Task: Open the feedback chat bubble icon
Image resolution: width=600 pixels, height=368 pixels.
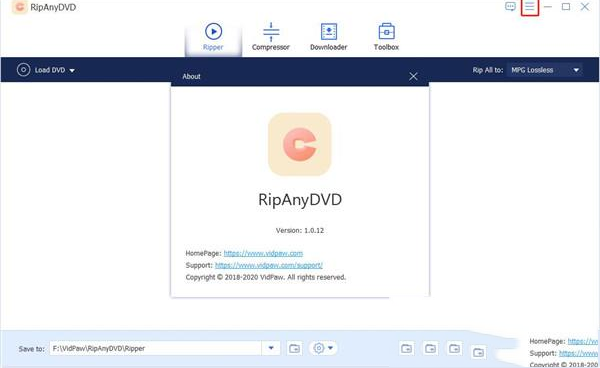Action: tap(510, 7)
